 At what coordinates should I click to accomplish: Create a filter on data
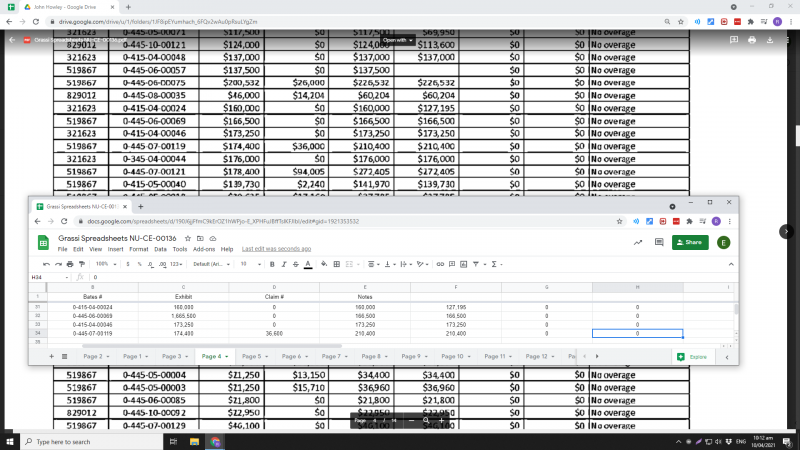coord(476,264)
